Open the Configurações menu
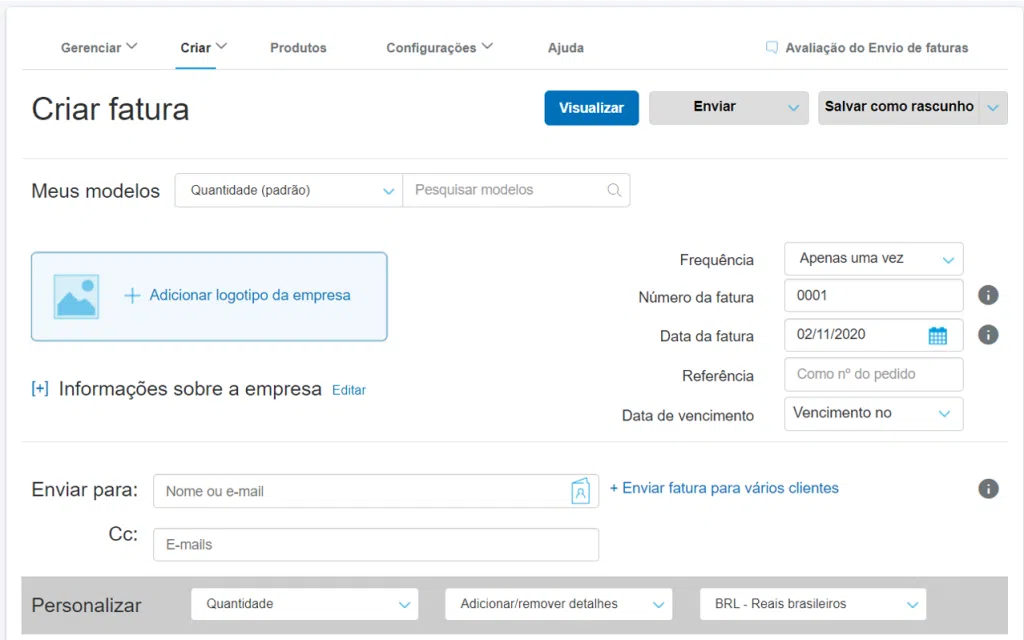The width and height of the screenshot is (1024, 640). [439, 47]
